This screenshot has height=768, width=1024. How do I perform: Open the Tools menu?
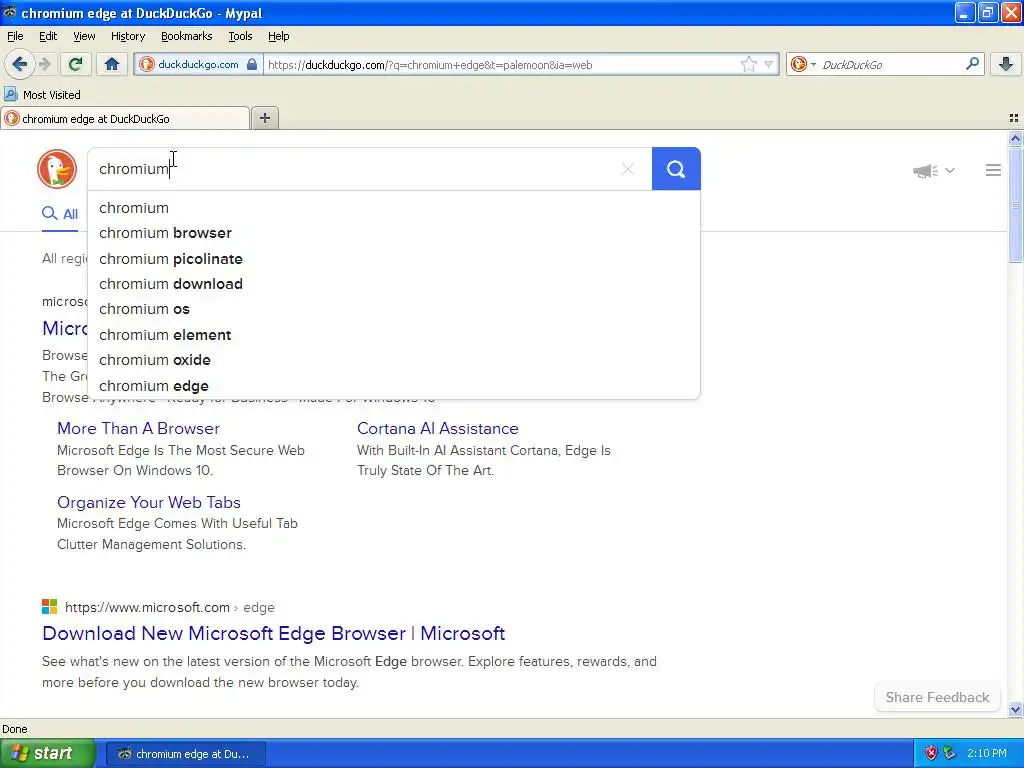click(240, 36)
